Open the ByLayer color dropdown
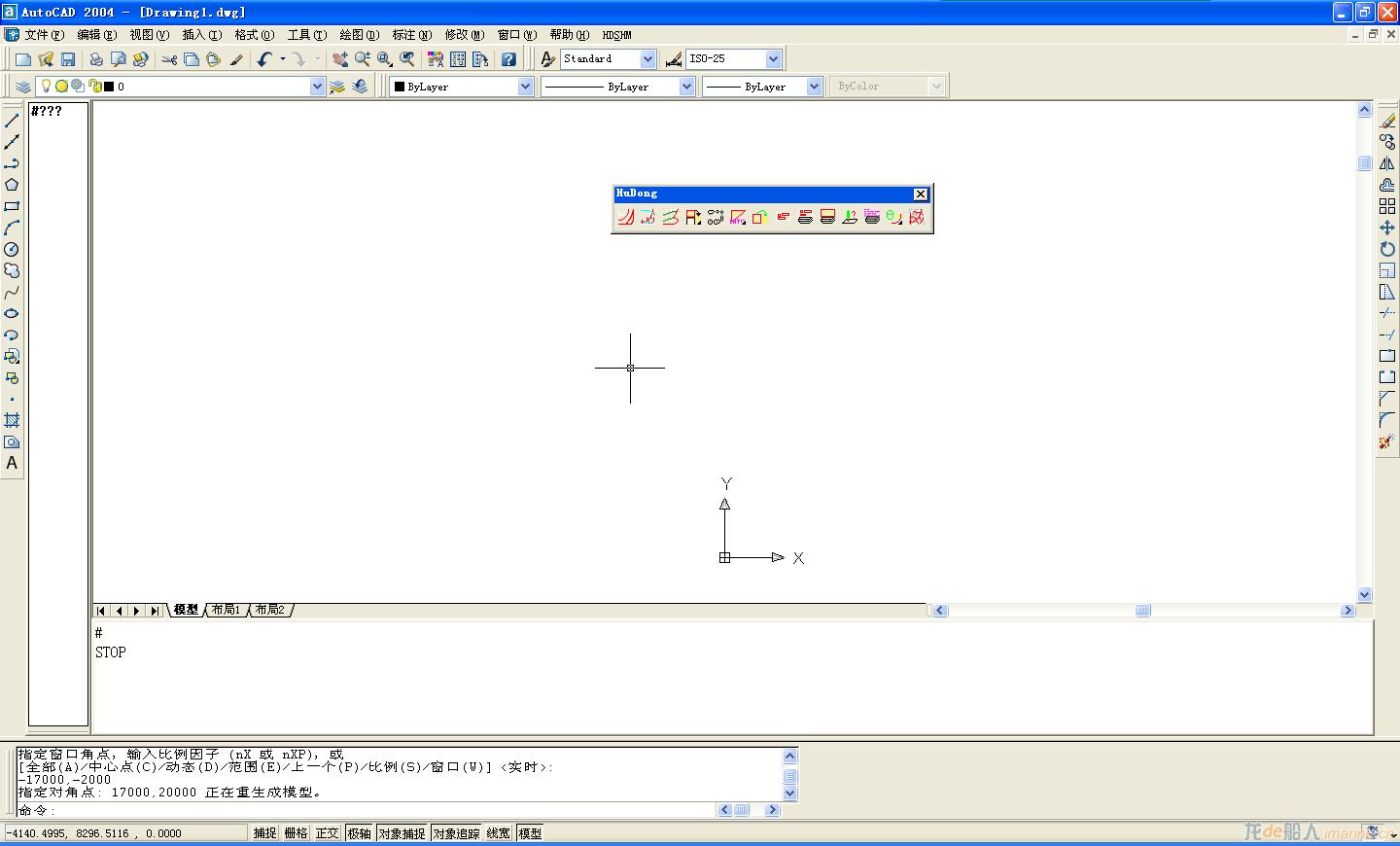Viewport: 1400px width, 846px height. click(525, 87)
